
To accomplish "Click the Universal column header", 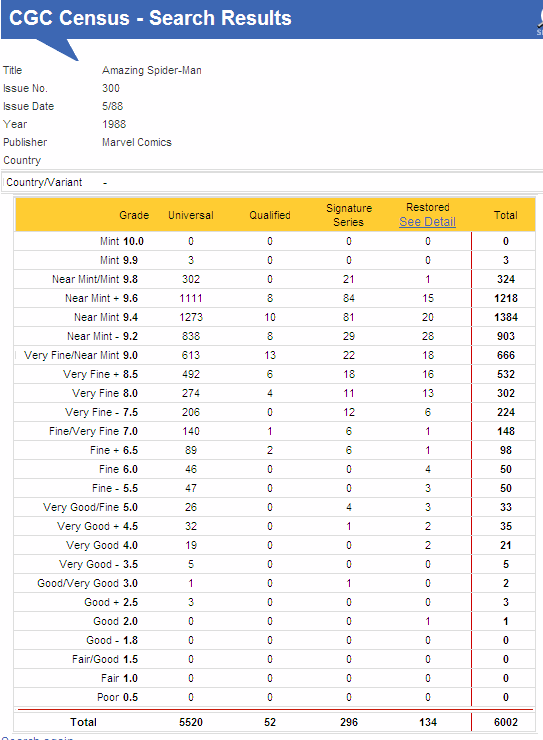I will click(191, 215).
